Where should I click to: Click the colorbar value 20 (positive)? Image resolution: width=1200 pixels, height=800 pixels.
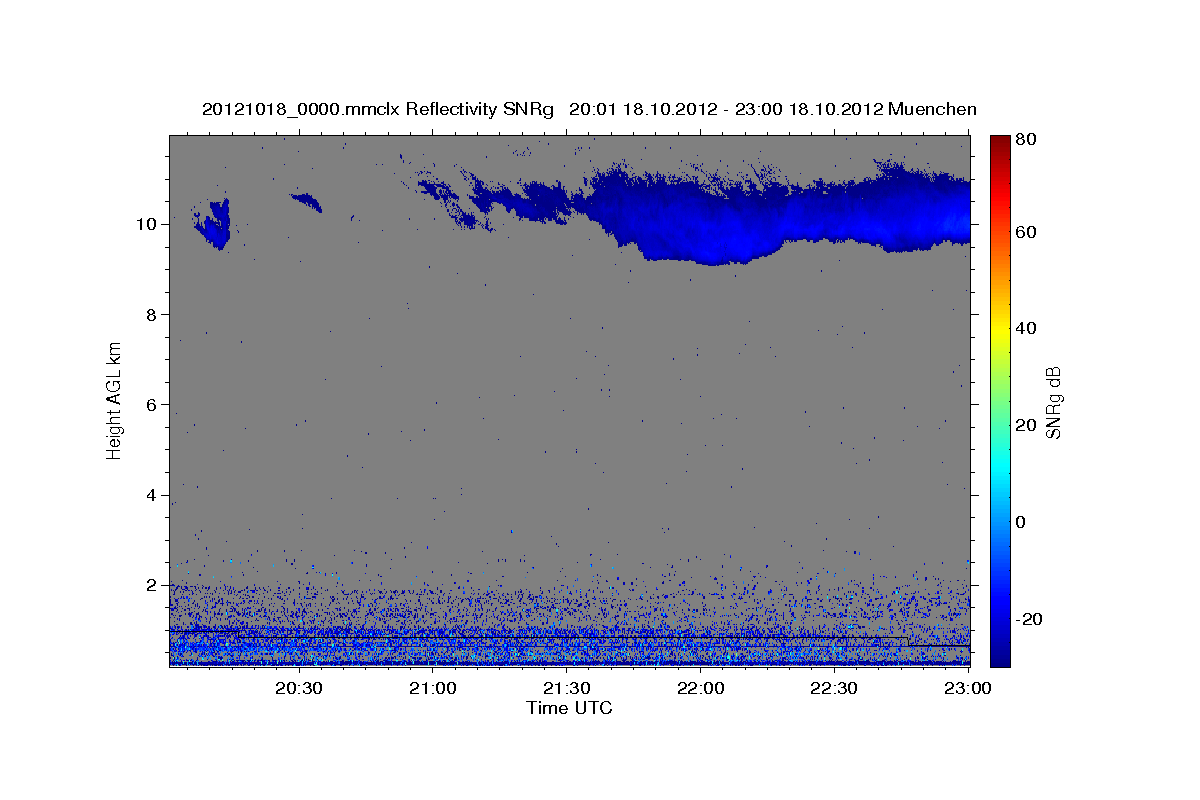click(x=1026, y=425)
